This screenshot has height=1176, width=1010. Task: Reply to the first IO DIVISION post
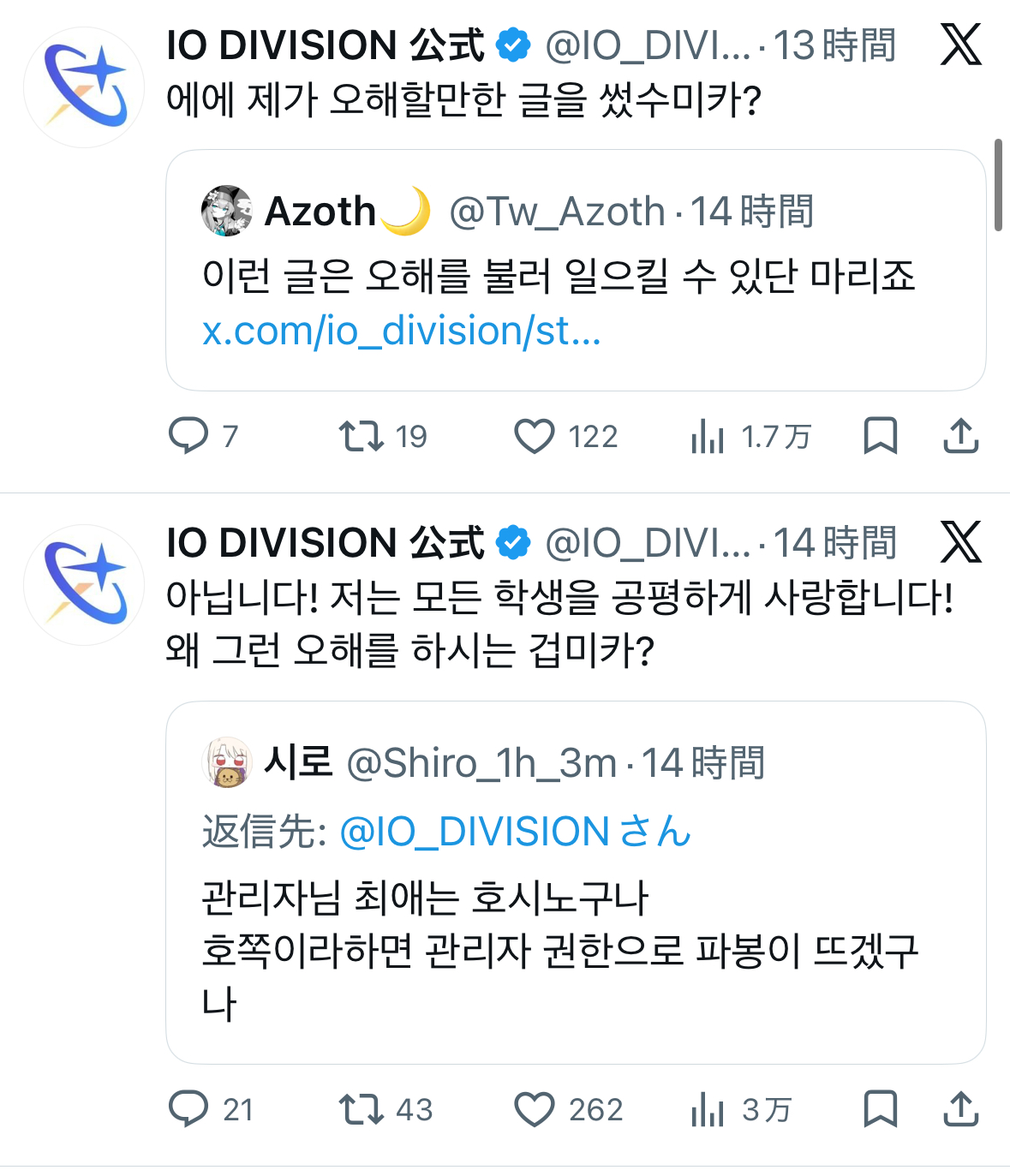[x=188, y=436]
